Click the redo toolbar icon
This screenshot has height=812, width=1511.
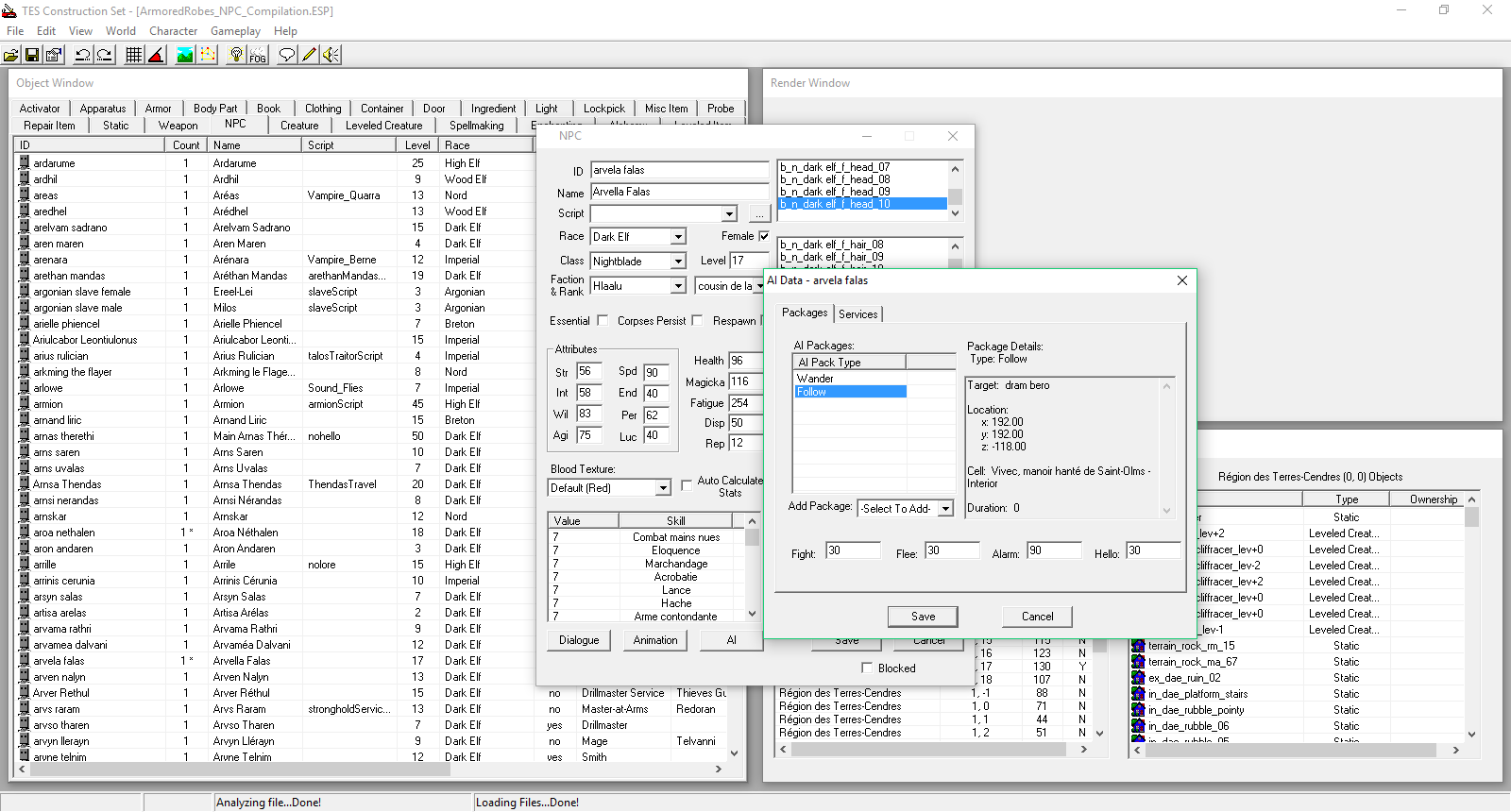[105, 55]
